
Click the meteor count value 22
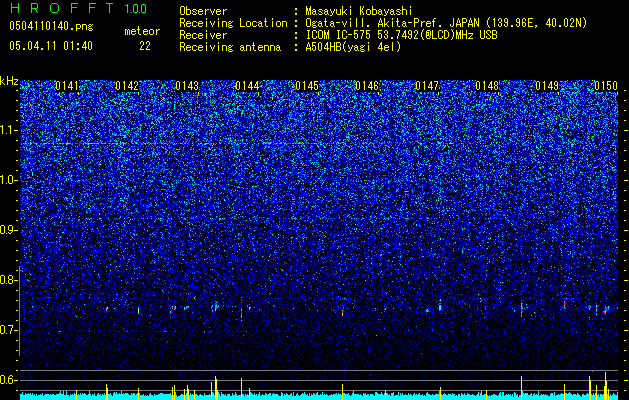click(x=145, y=46)
